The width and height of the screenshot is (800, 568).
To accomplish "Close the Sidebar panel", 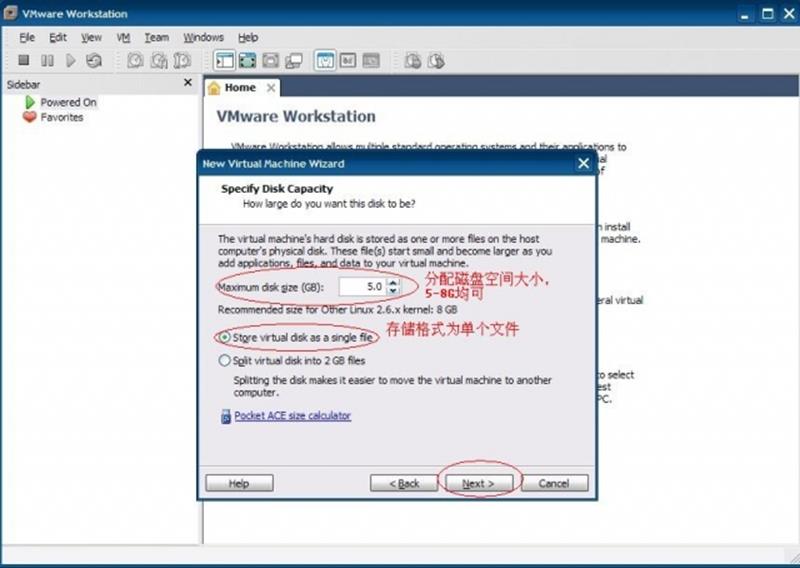I will 188,82.
